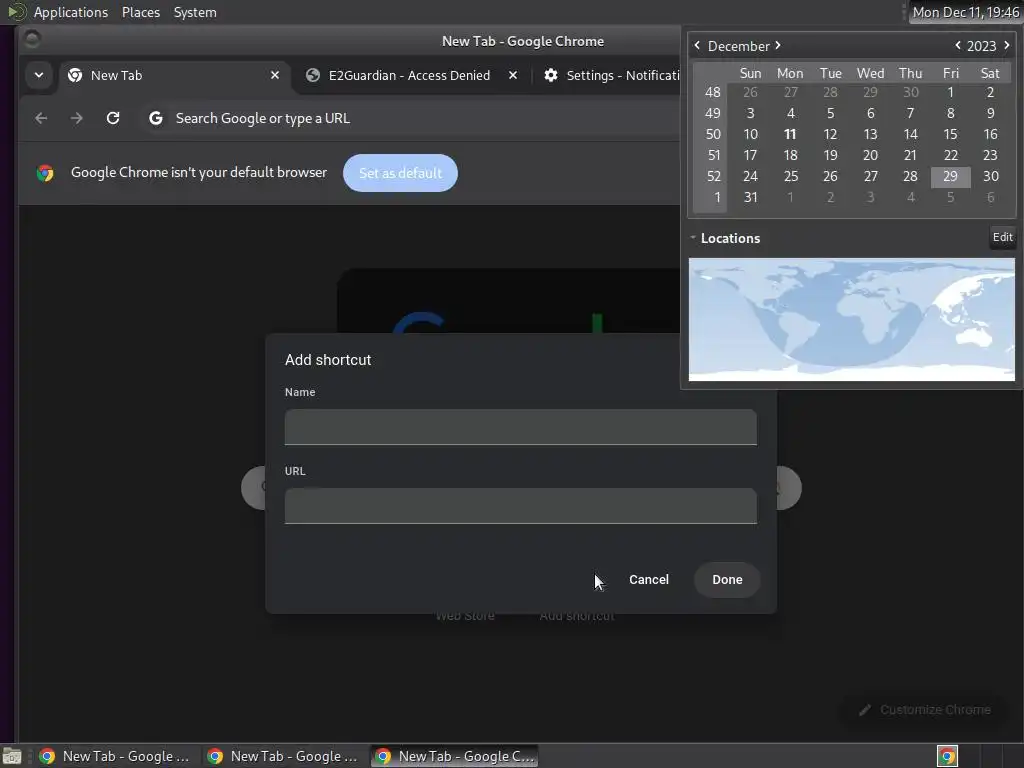This screenshot has width=1024, height=768.
Task: Click week number 50 in calendar
Action: [x=712, y=135]
